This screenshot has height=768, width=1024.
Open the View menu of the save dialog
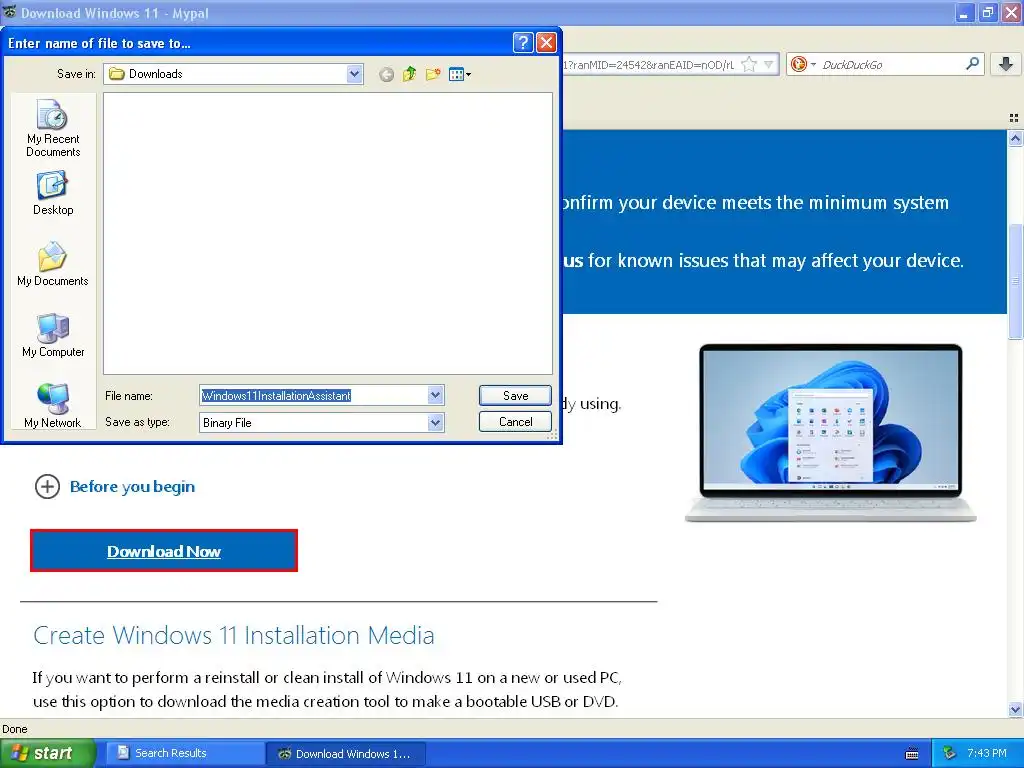[460, 74]
